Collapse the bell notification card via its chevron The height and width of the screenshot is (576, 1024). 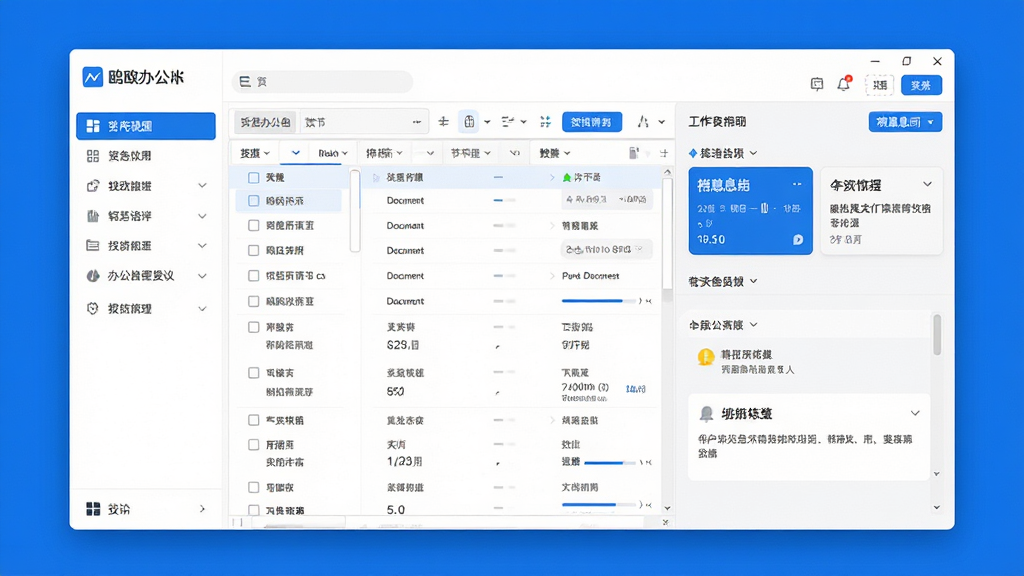pyautogui.click(x=915, y=413)
